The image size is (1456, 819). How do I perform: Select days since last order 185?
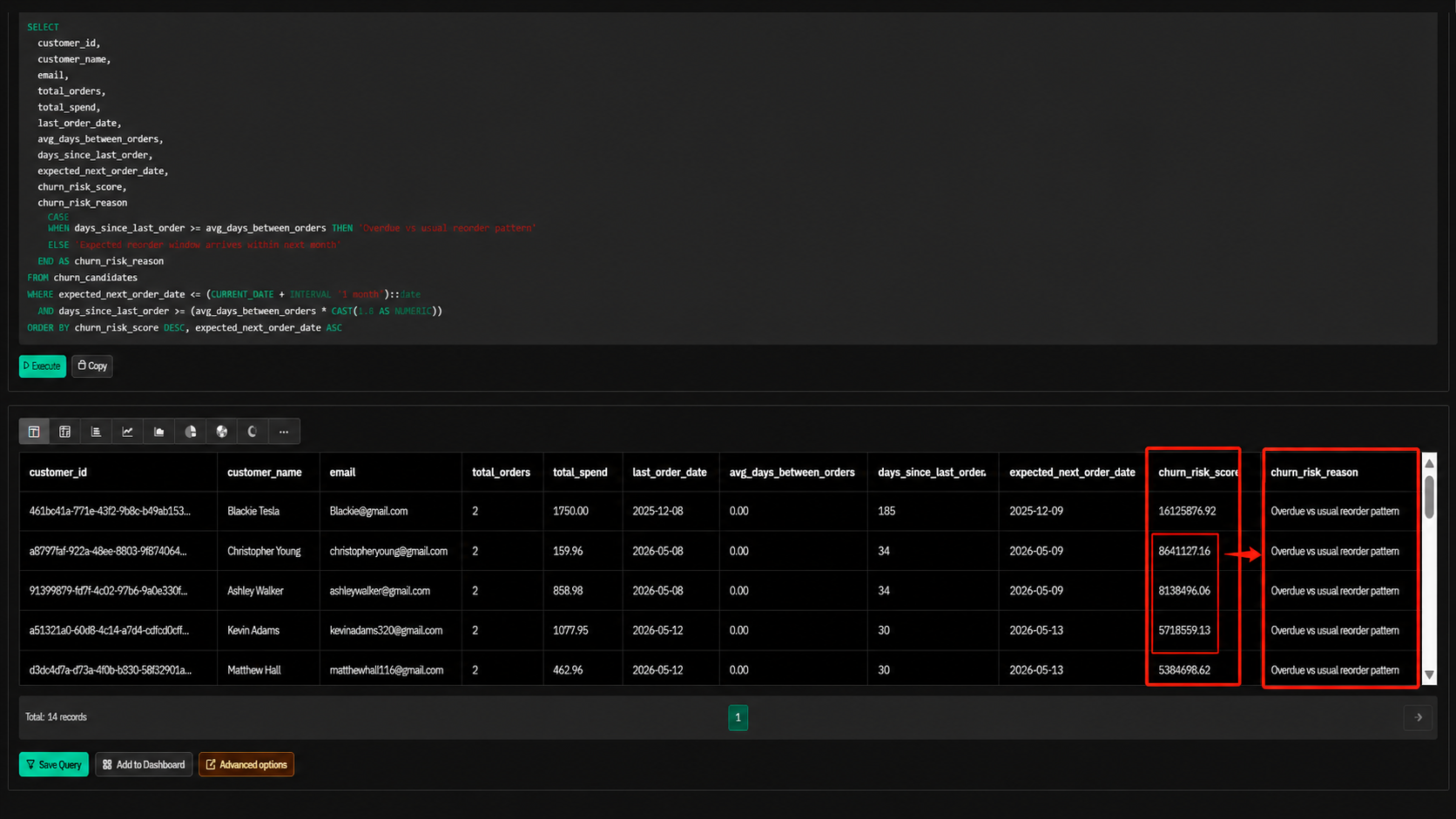coord(886,512)
